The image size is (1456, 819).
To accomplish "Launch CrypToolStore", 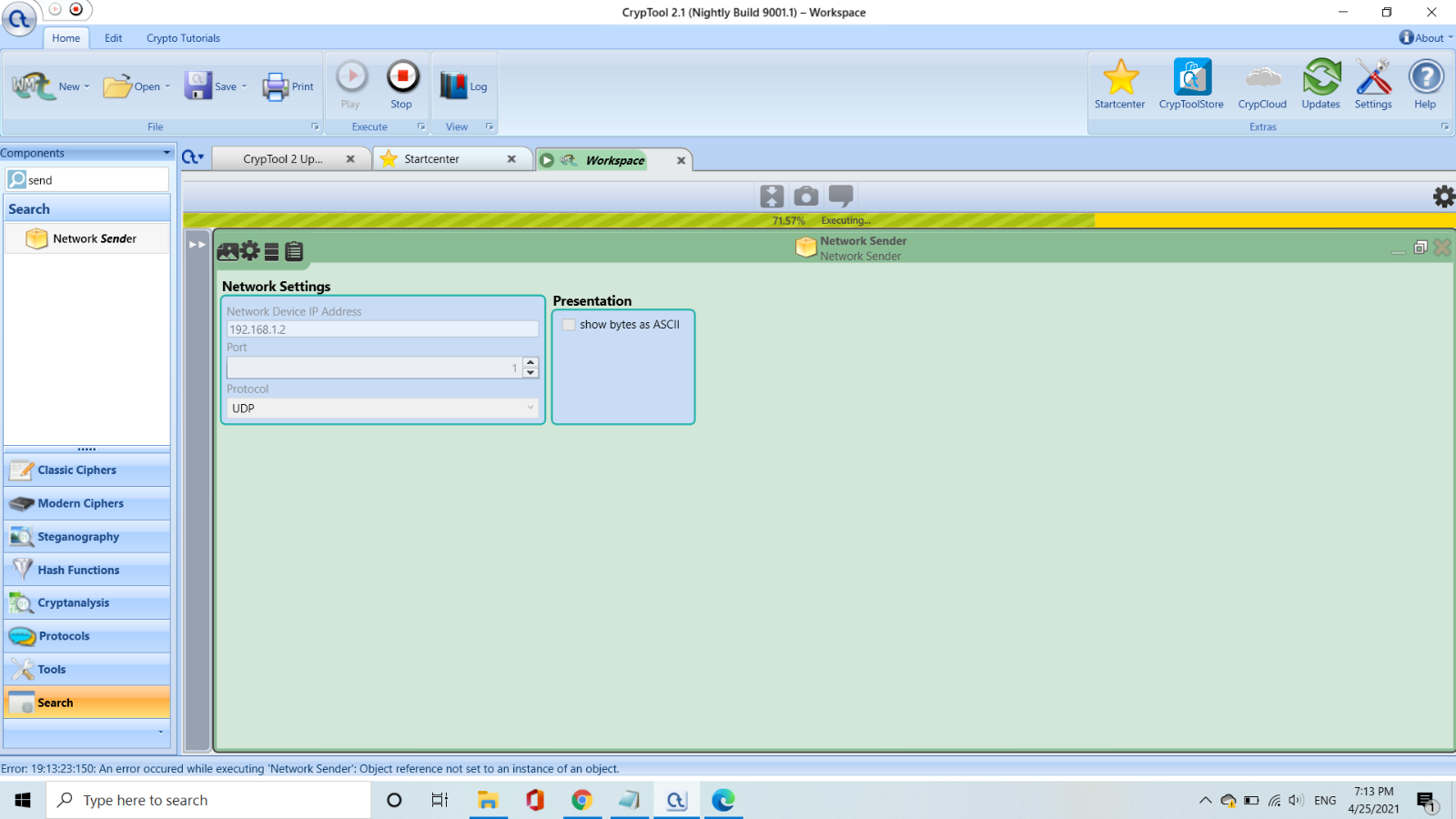I will point(1191,85).
